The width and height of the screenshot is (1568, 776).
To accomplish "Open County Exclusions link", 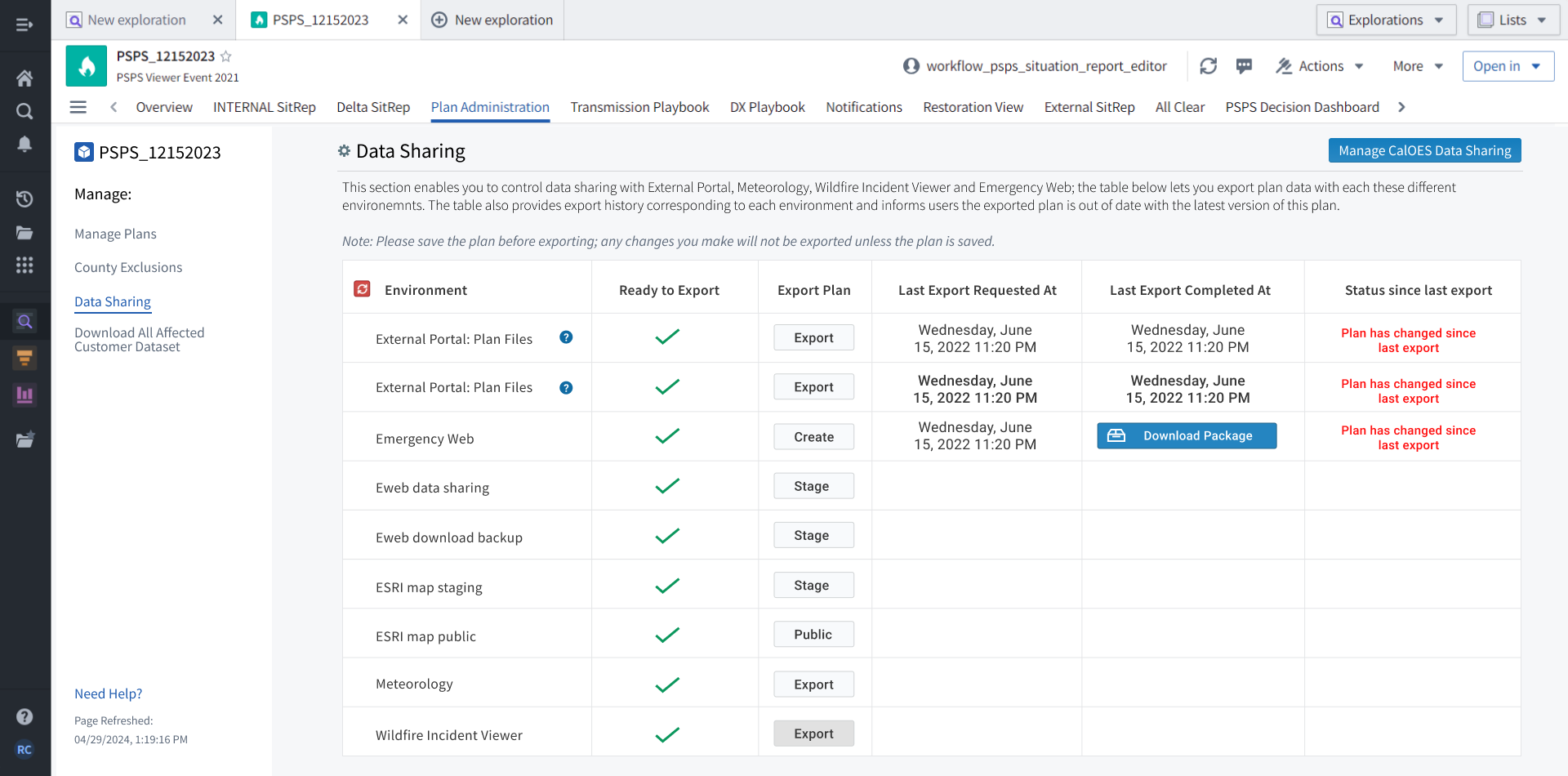I will pyautogui.click(x=128, y=267).
